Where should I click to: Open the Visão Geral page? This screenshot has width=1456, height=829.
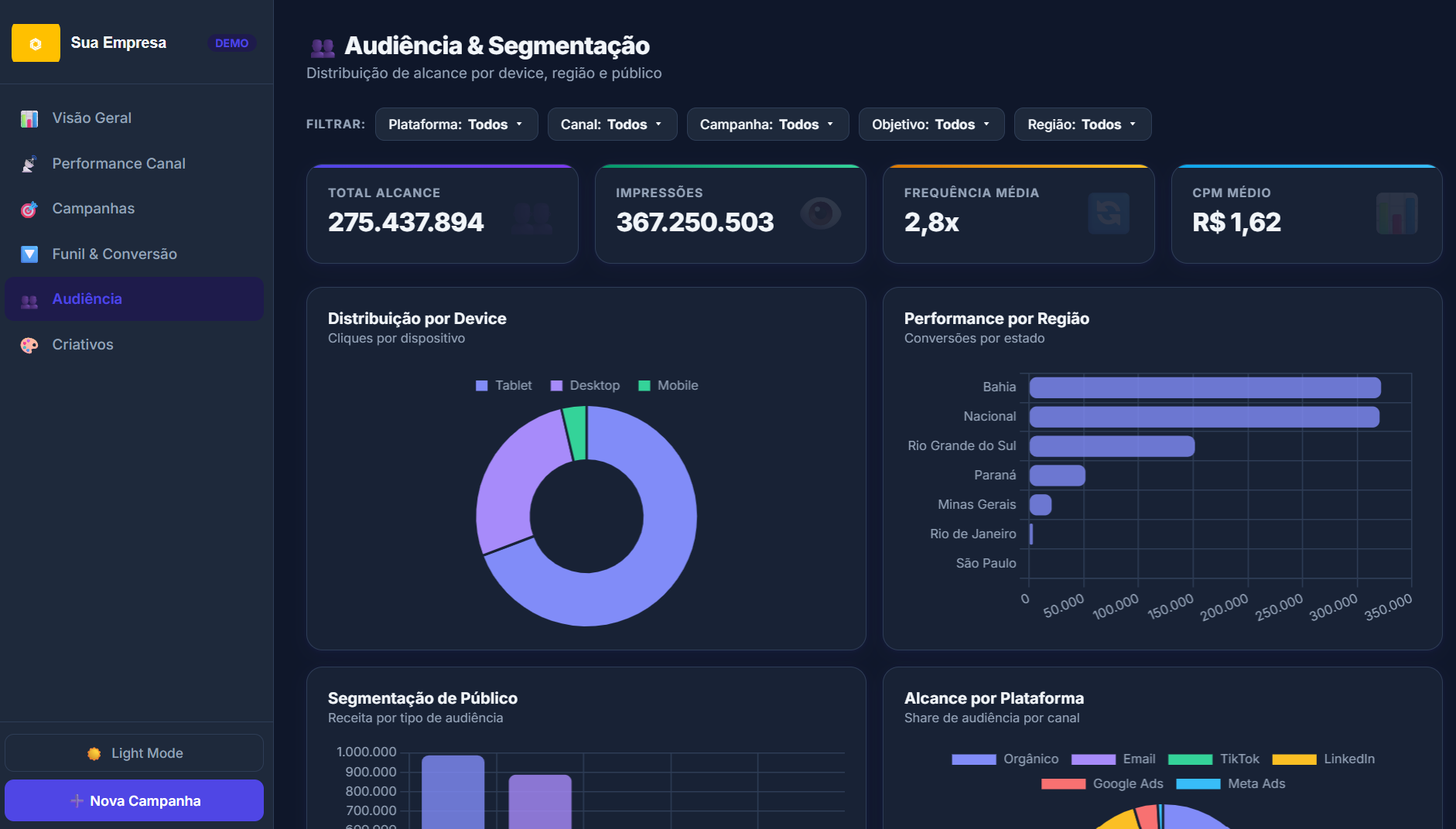[134, 118]
